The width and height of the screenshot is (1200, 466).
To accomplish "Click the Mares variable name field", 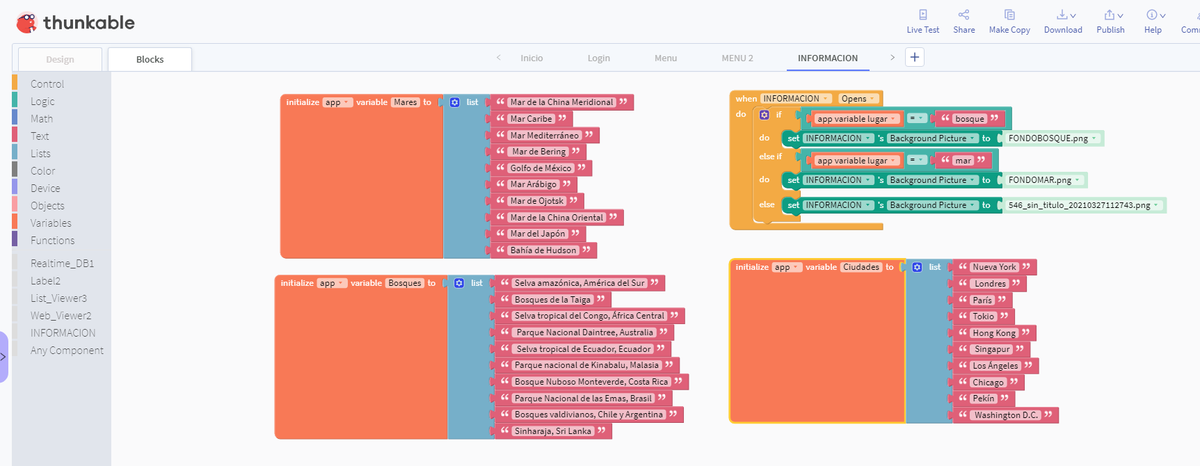I will pyautogui.click(x=405, y=102).
